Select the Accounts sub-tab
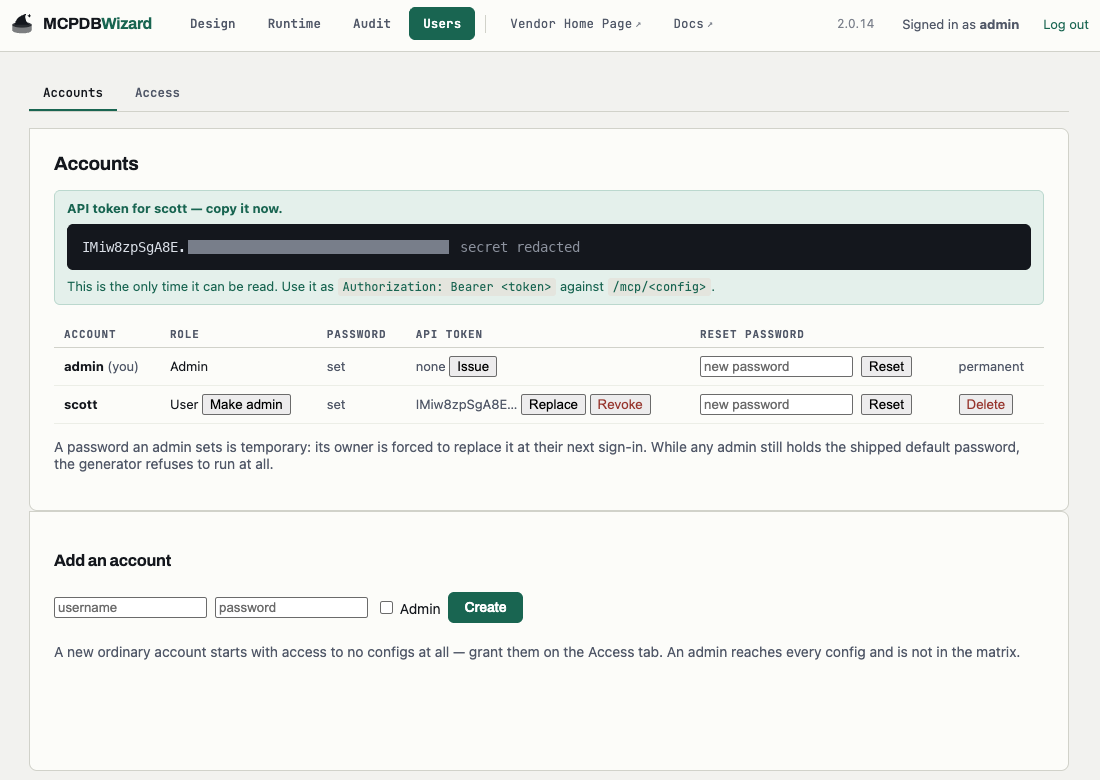Viewport: 1100px width, 780px height. coord(73,93)
